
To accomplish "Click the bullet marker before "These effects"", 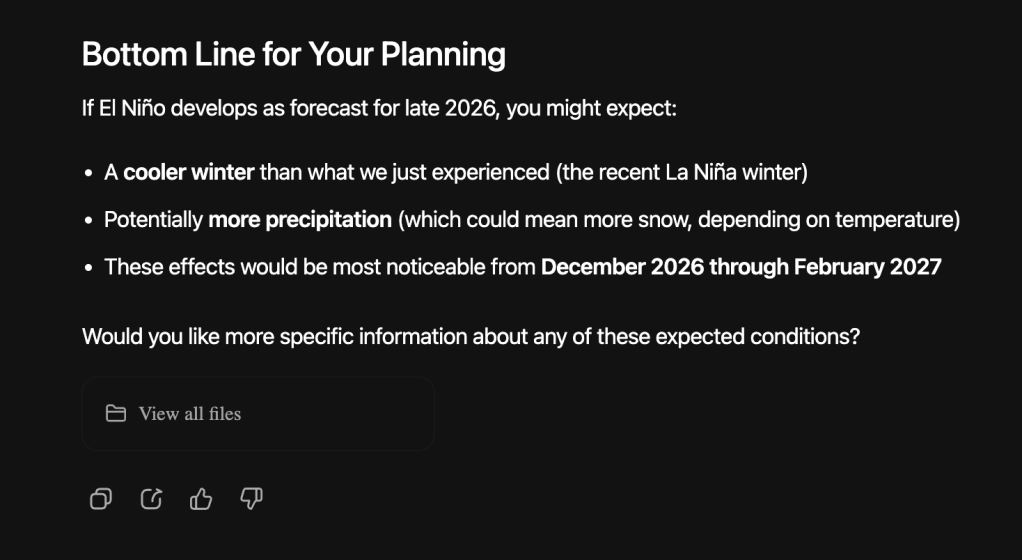I will click(90, 268).
